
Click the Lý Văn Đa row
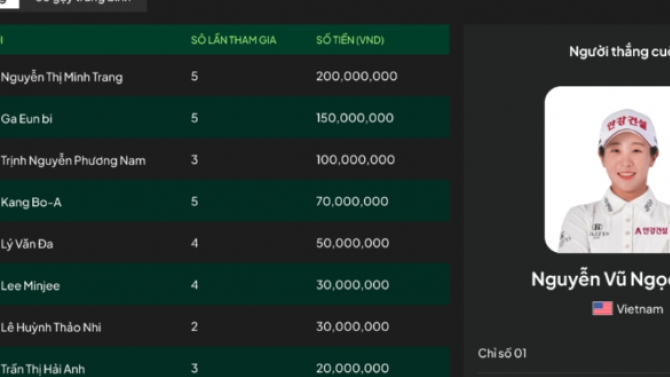click(225, 243)
